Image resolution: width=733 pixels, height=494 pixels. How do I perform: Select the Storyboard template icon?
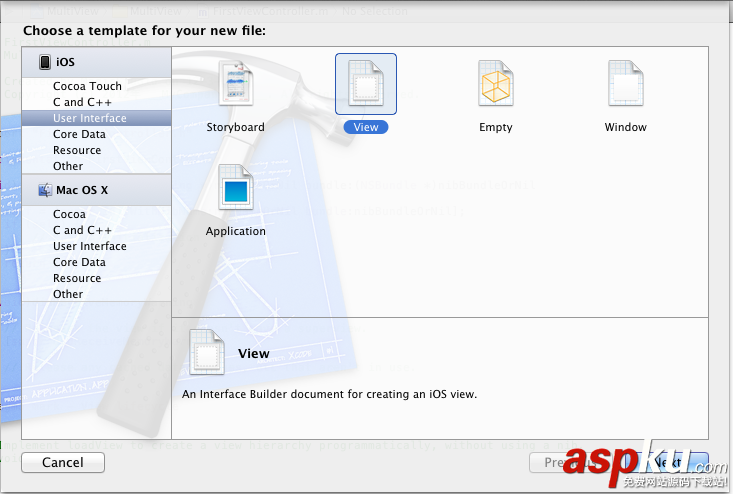236,84
